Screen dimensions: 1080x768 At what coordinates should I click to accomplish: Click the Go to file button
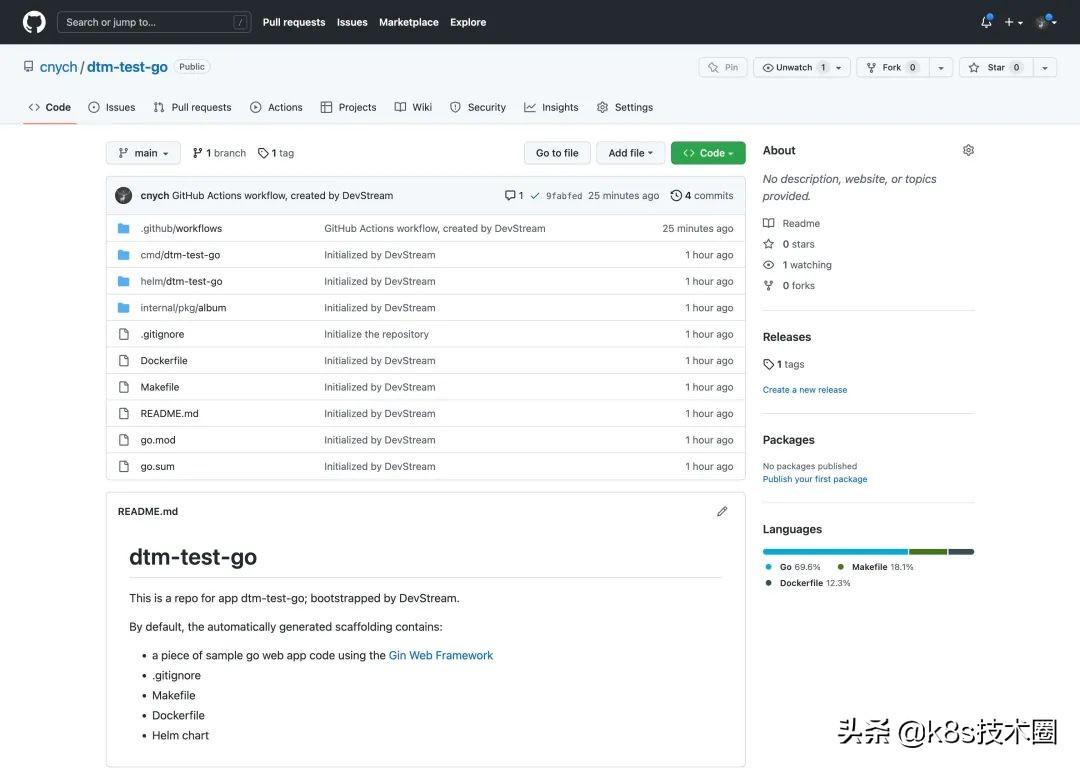pyautogui.click(x=557, y=153)
